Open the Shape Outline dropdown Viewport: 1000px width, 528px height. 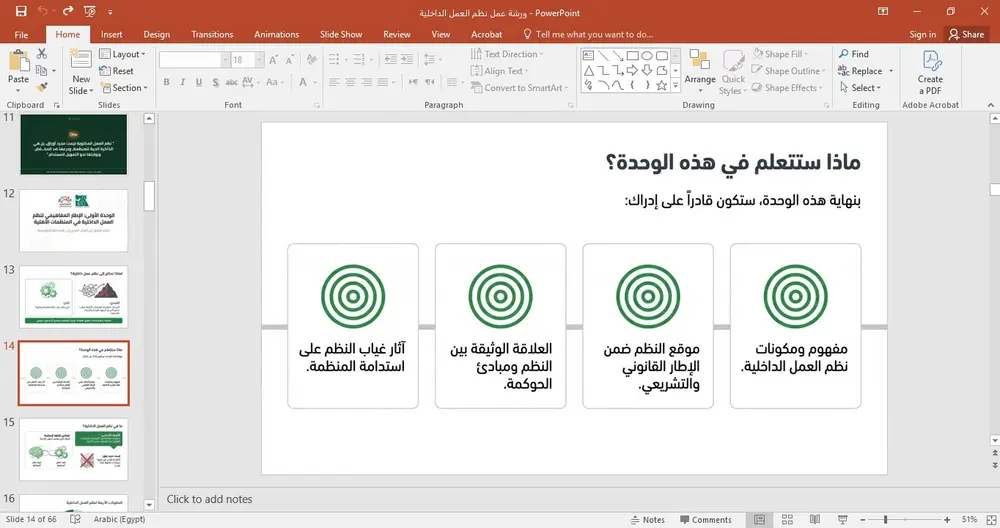click(788, 71)
